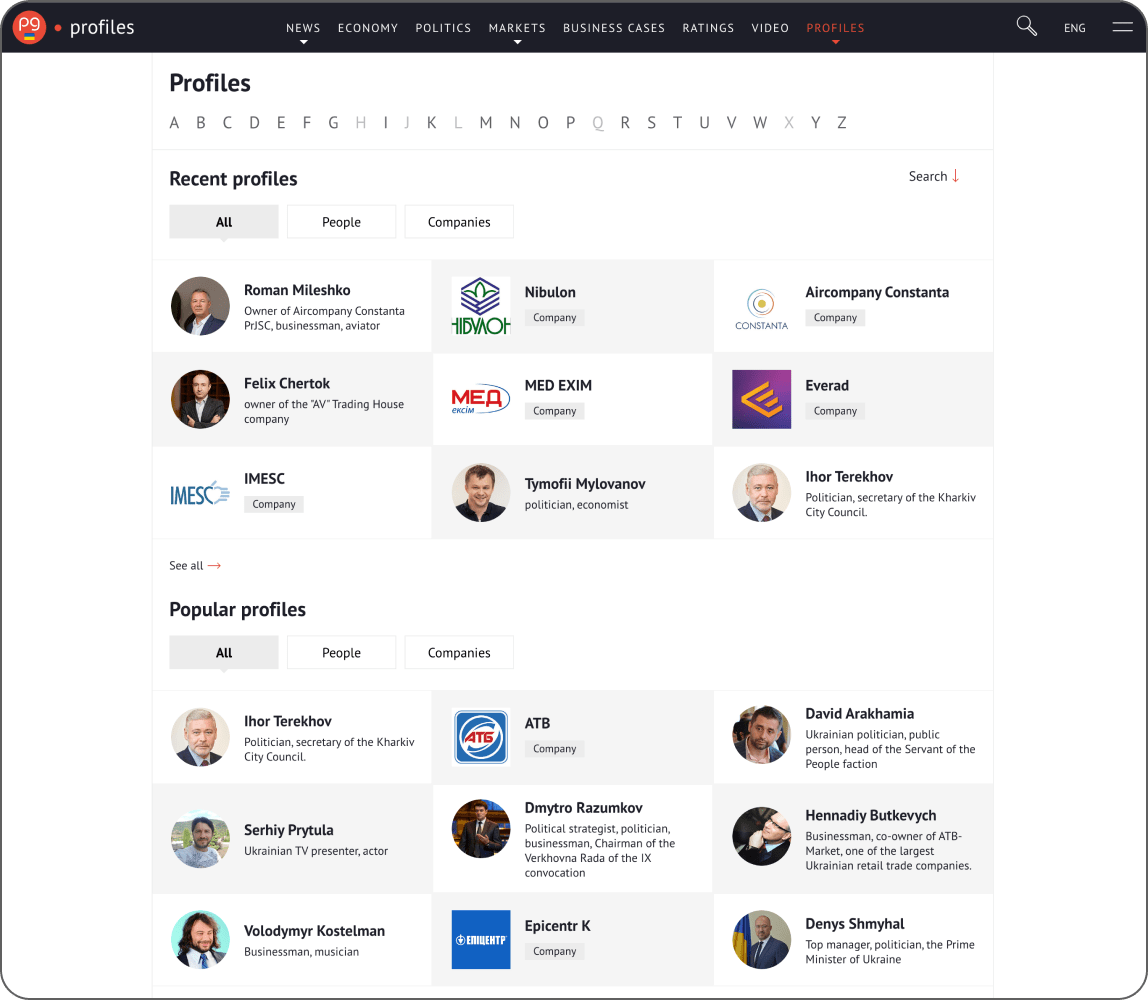Click the IMESC logo
This screenshot has width=1148, height=1000.
click(200, 493)
